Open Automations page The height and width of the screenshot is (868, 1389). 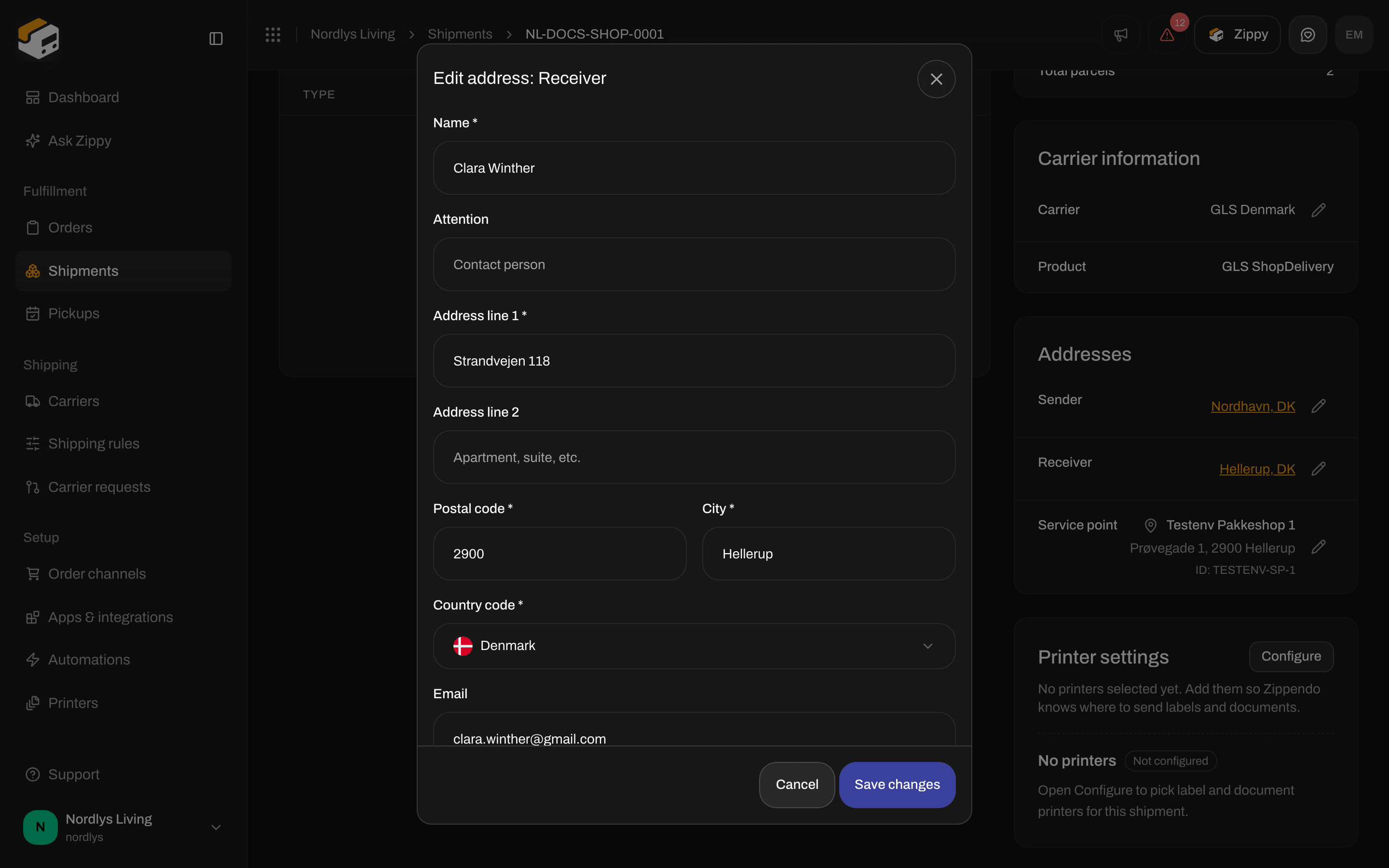tap(123, 660)
